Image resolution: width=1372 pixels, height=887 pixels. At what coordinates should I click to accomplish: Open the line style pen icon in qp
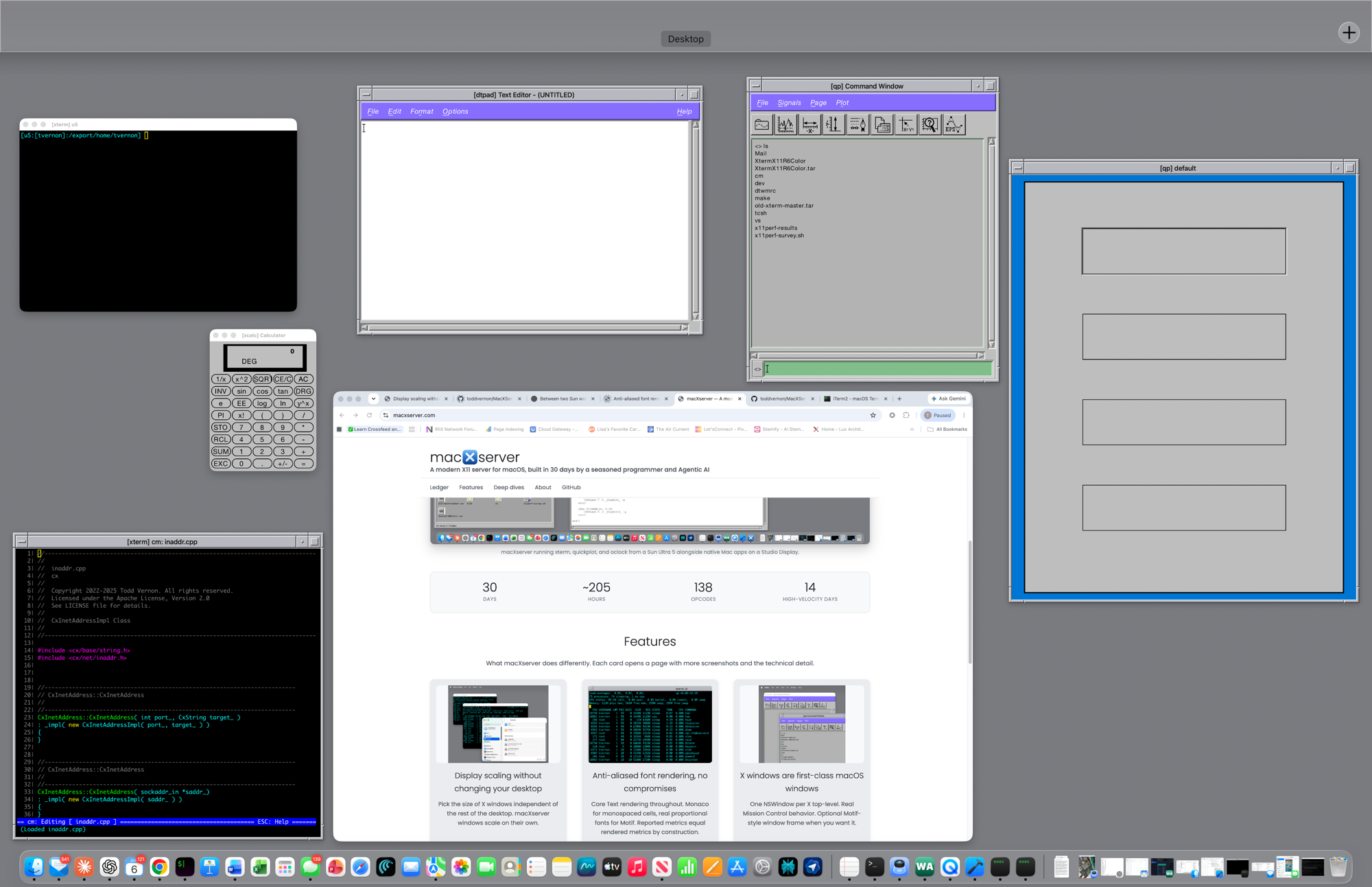(858, 125)
